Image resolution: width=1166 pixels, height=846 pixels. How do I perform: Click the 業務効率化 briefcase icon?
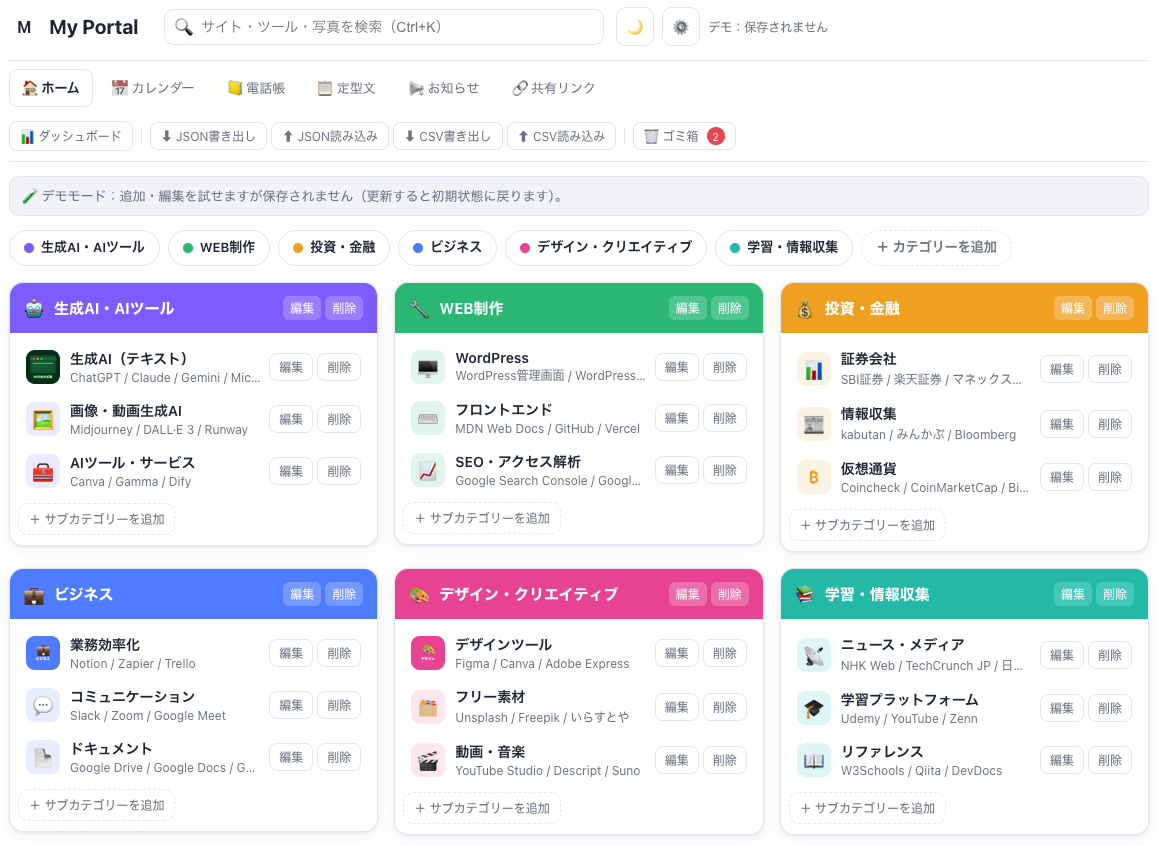click(42, 653)
